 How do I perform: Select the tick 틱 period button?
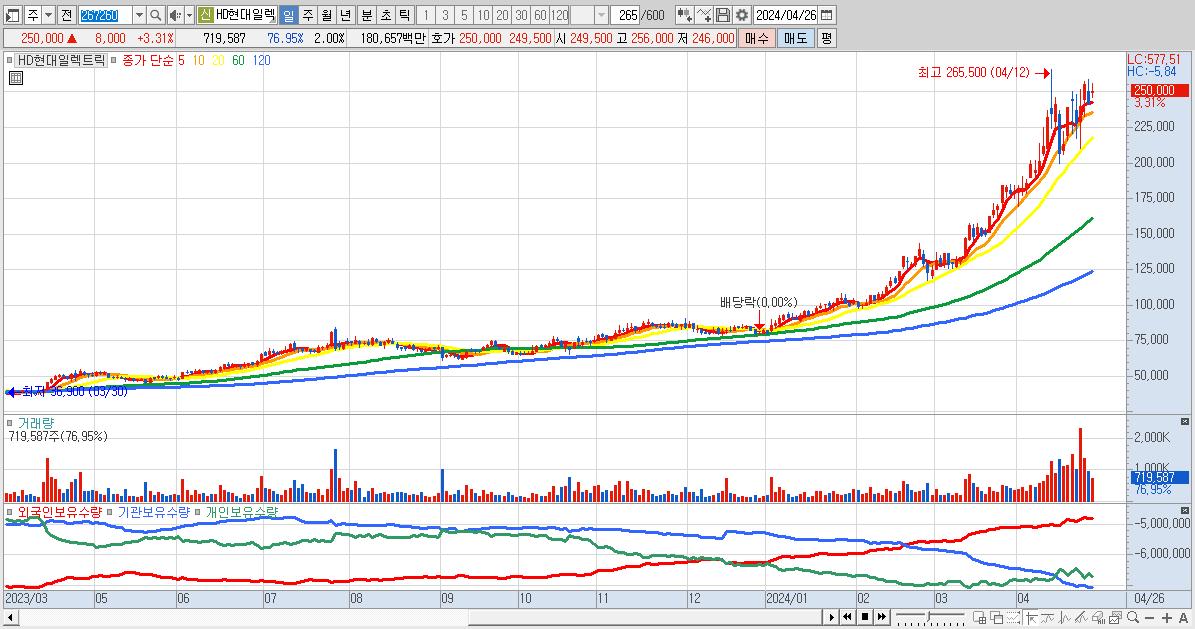pyautogui.click(x=405, y=15)
